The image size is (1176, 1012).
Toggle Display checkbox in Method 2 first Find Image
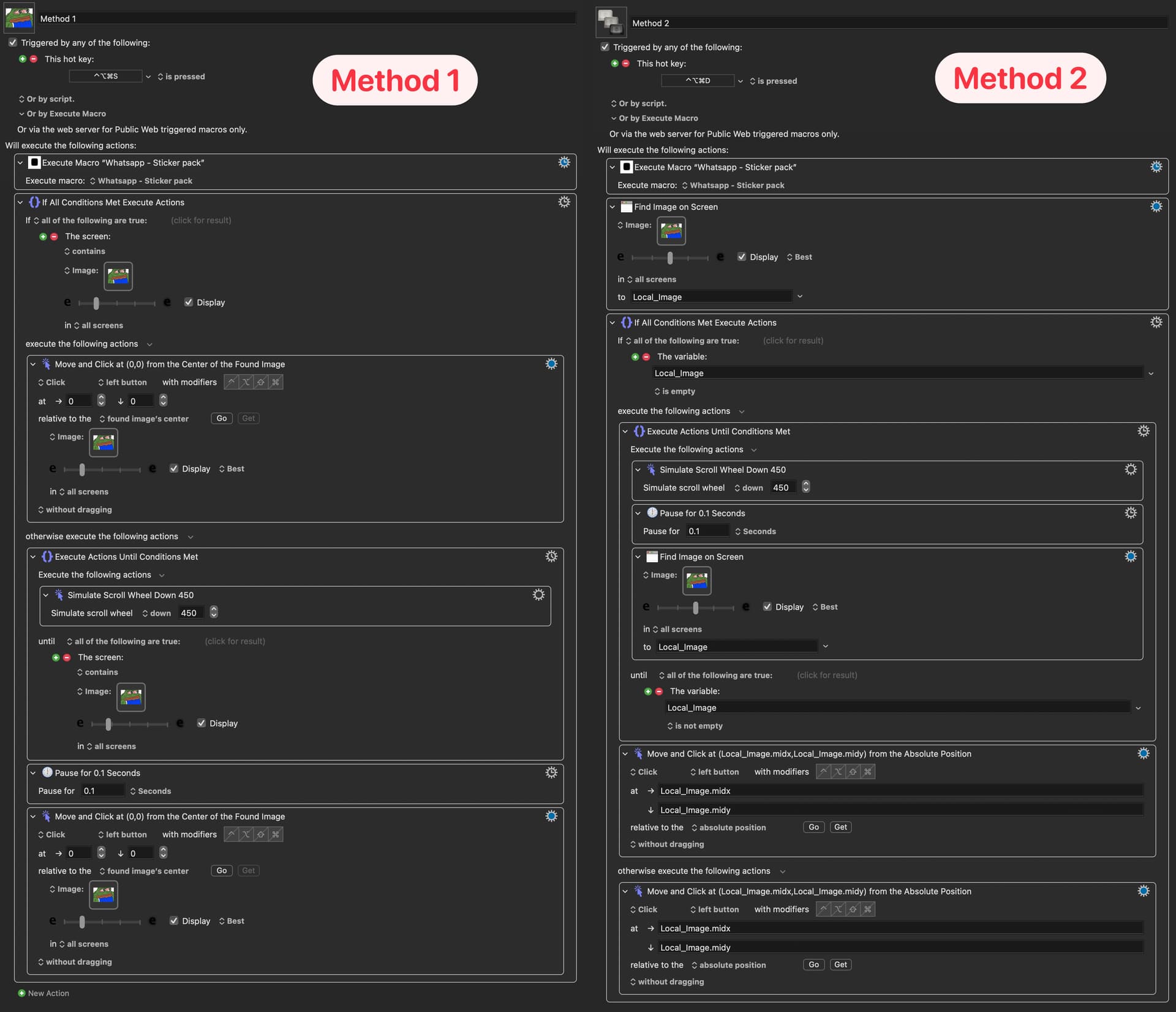[x=742, y=257]
